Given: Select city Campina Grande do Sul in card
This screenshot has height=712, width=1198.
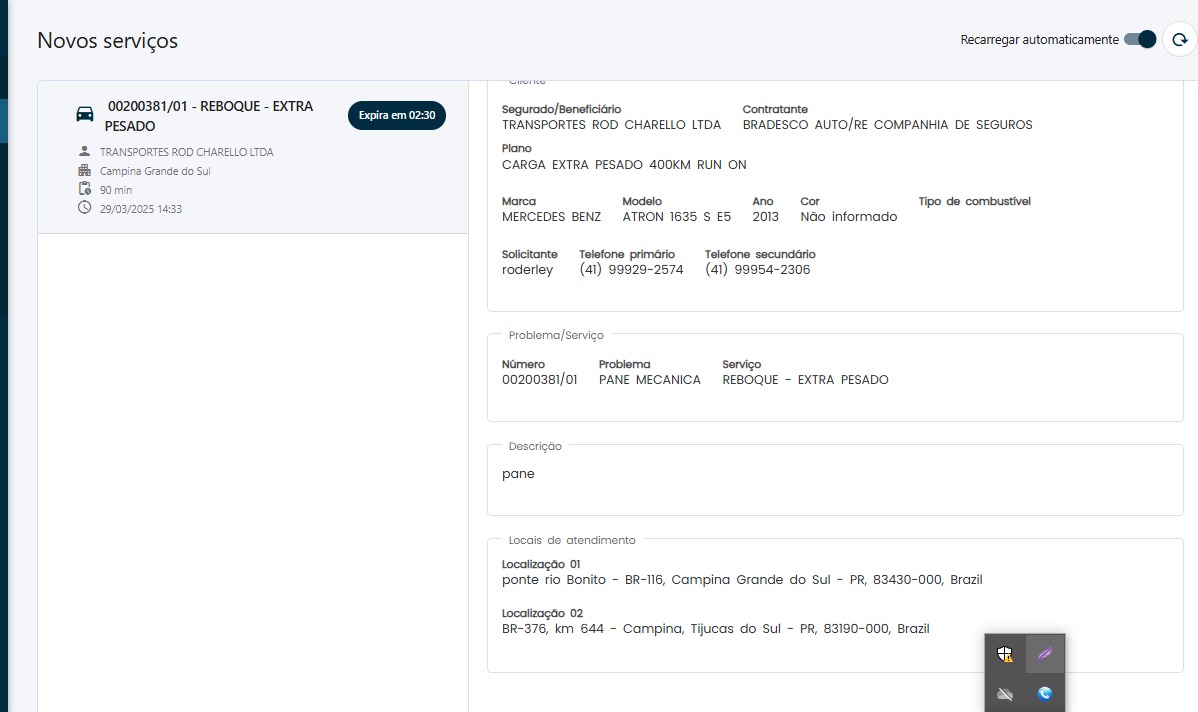Looking at the screenshot, I should pos(155,171).
